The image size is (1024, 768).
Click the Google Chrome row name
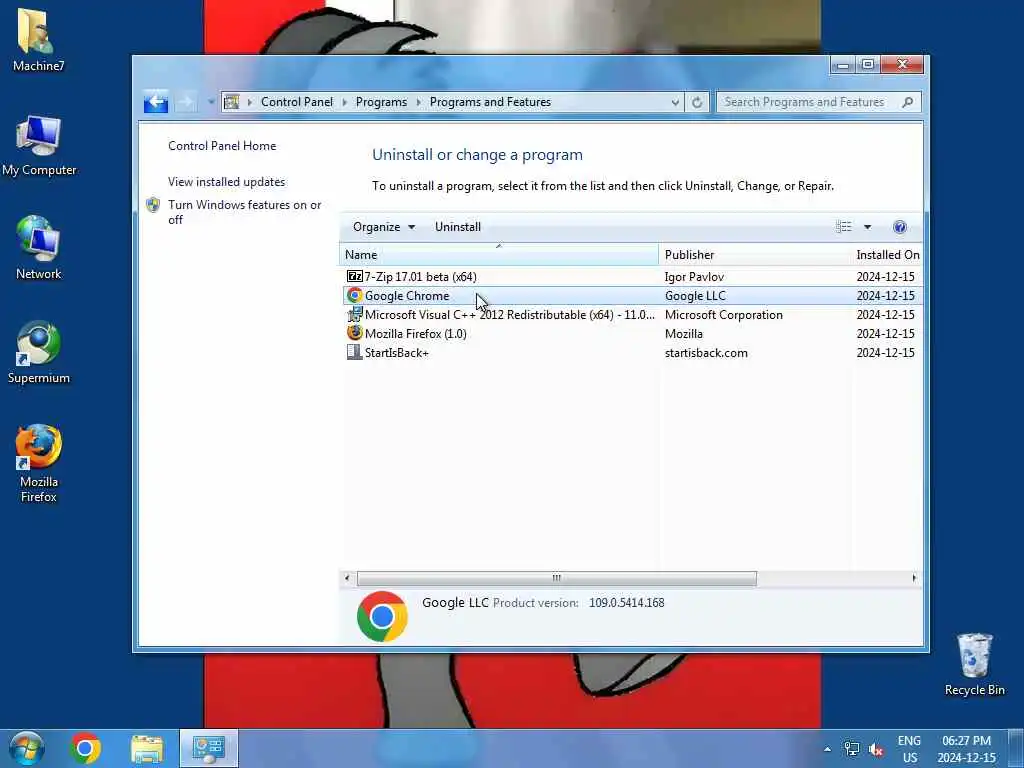(x=407, y=296)
